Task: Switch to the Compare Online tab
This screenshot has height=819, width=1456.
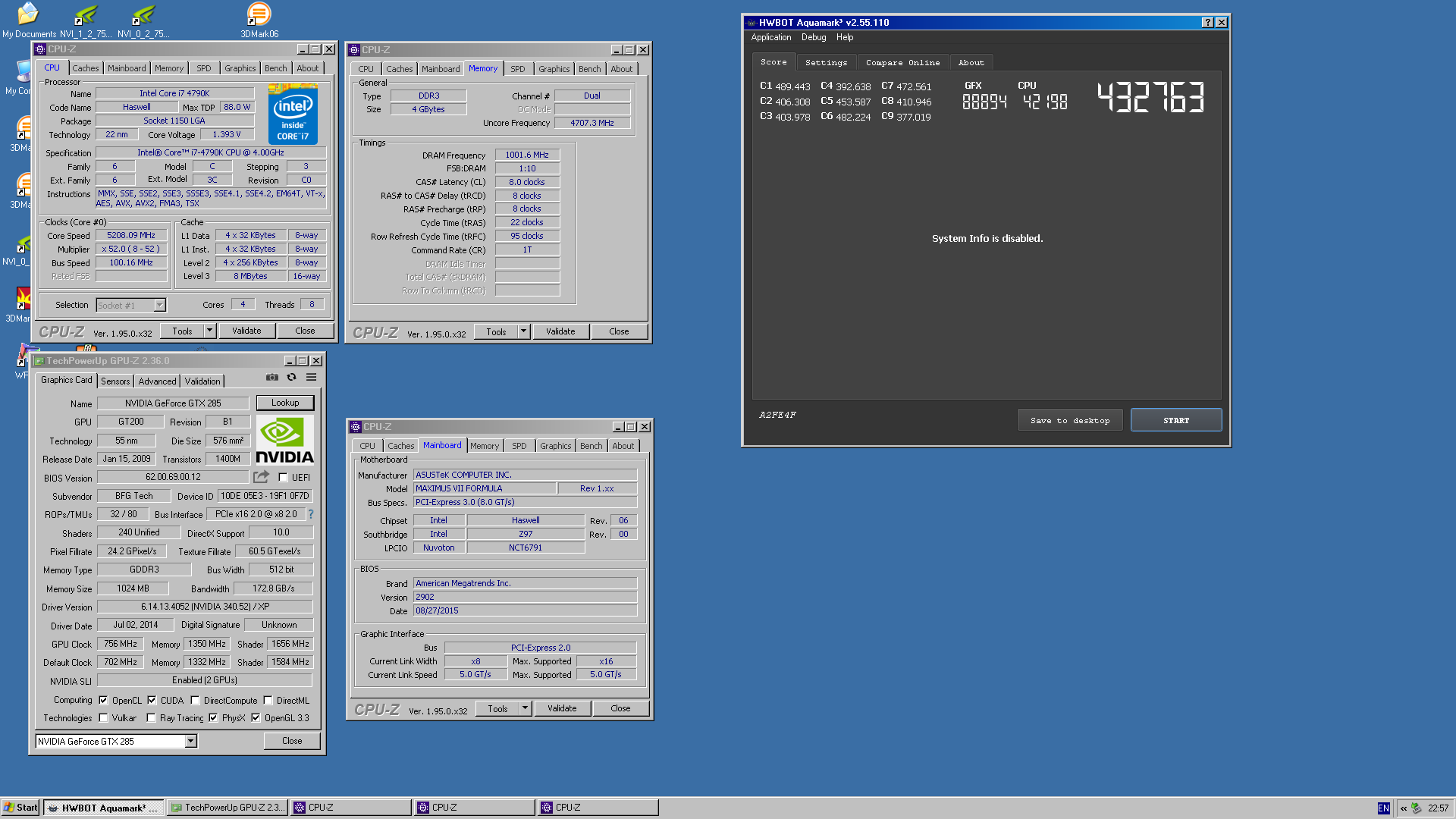Action: [x=902, y=63]
